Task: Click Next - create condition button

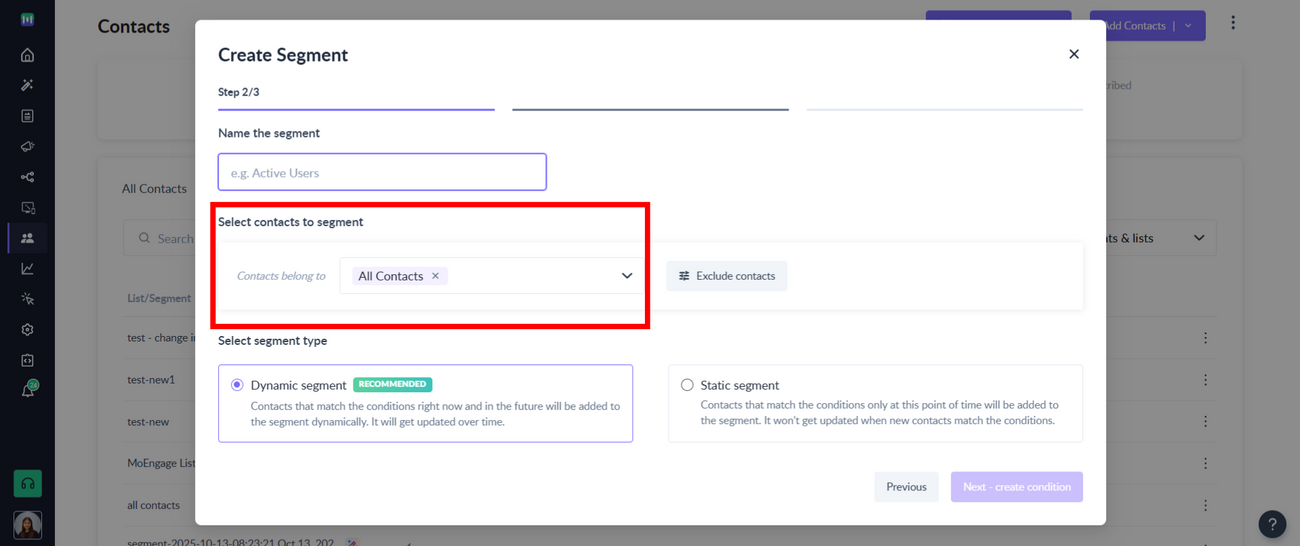Action: [1017, 487]
